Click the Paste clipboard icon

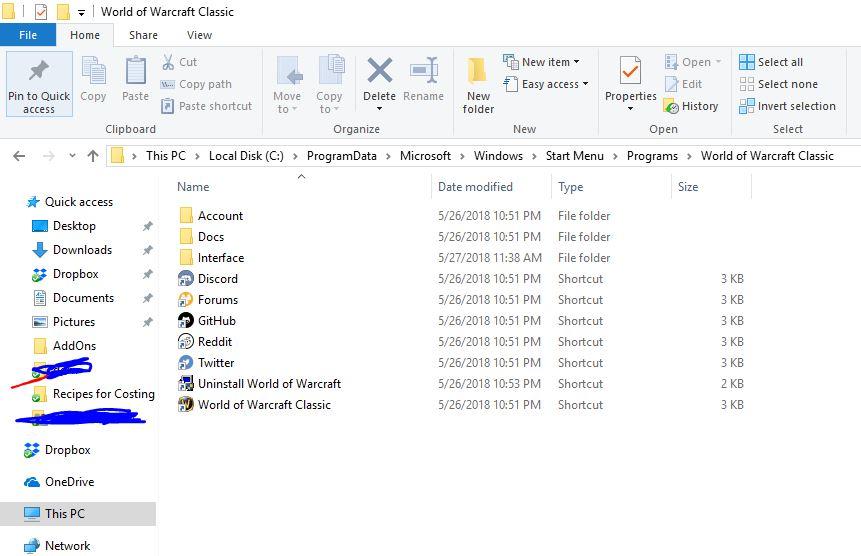click(x=136, y=71)
